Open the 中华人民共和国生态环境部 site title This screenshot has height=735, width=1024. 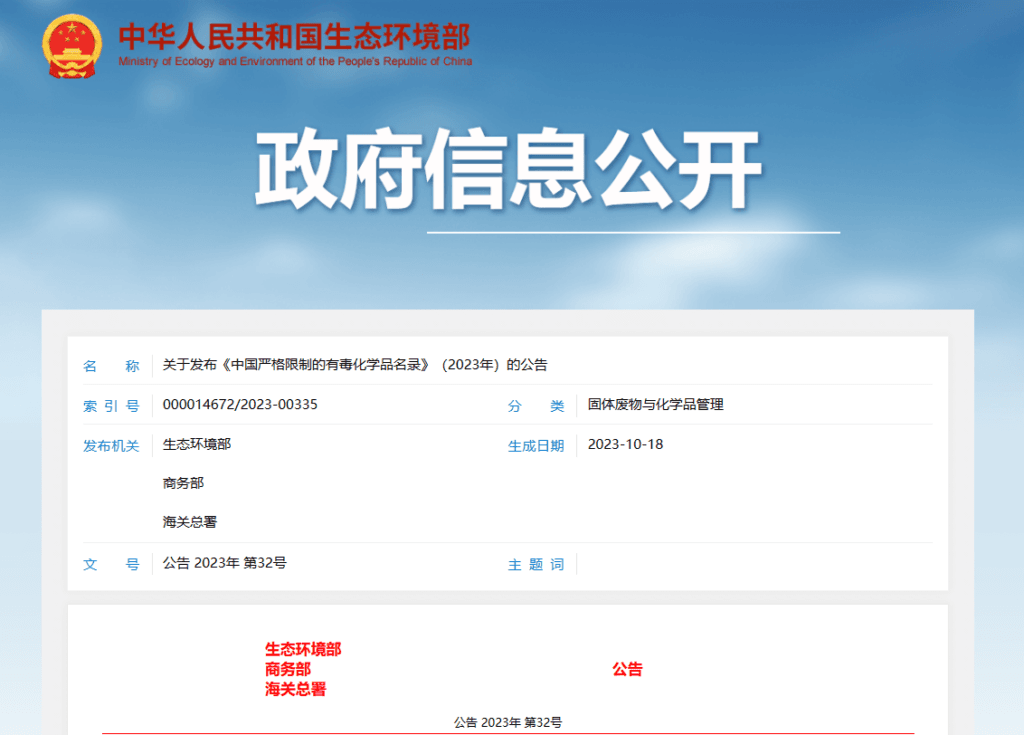[294, 36]
